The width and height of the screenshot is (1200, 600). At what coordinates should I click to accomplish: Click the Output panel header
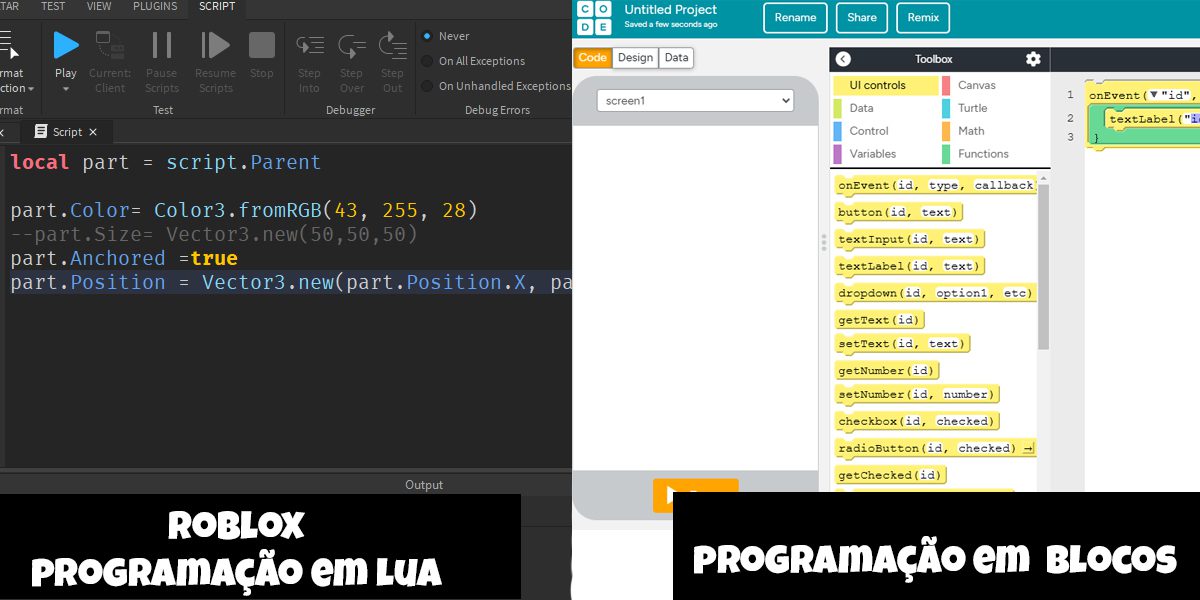coord(424,485)
